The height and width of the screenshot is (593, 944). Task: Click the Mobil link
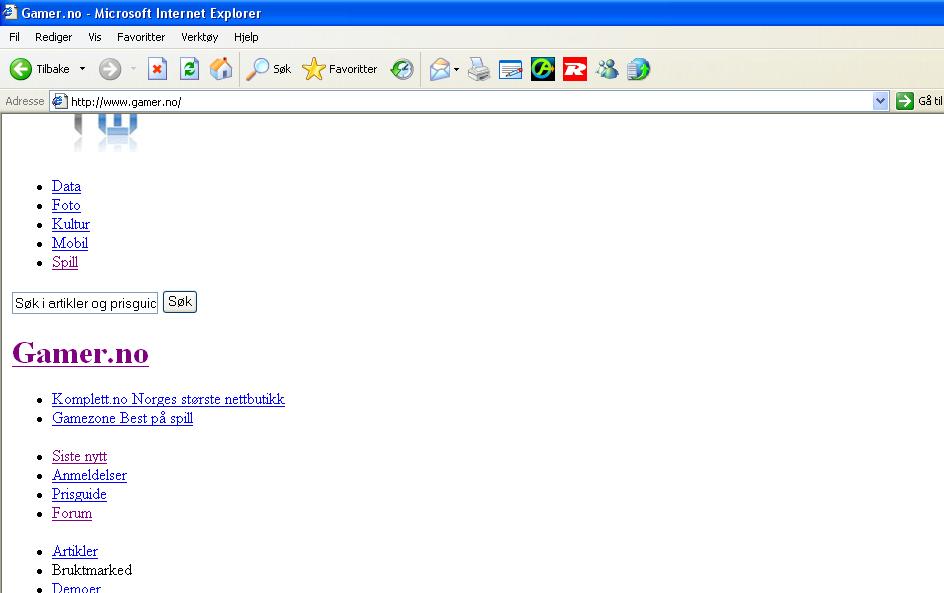(x=70, y=243)
